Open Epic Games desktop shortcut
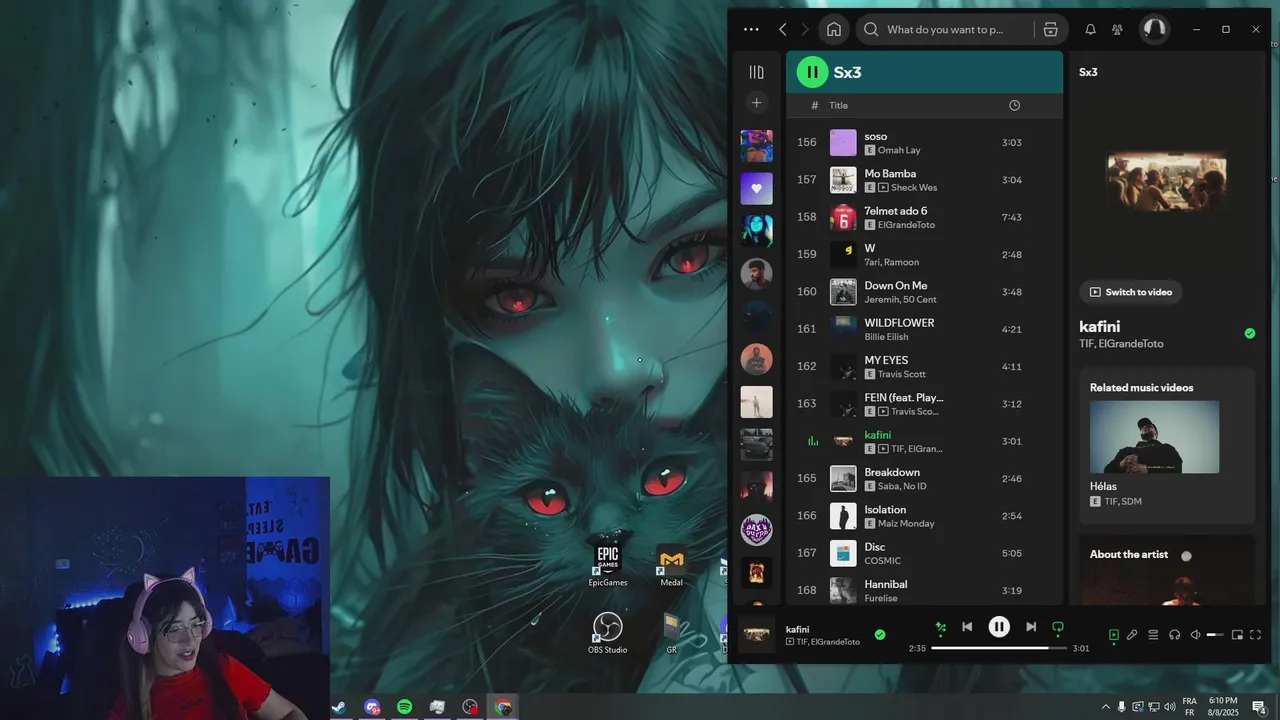 [x=608, y=565]
